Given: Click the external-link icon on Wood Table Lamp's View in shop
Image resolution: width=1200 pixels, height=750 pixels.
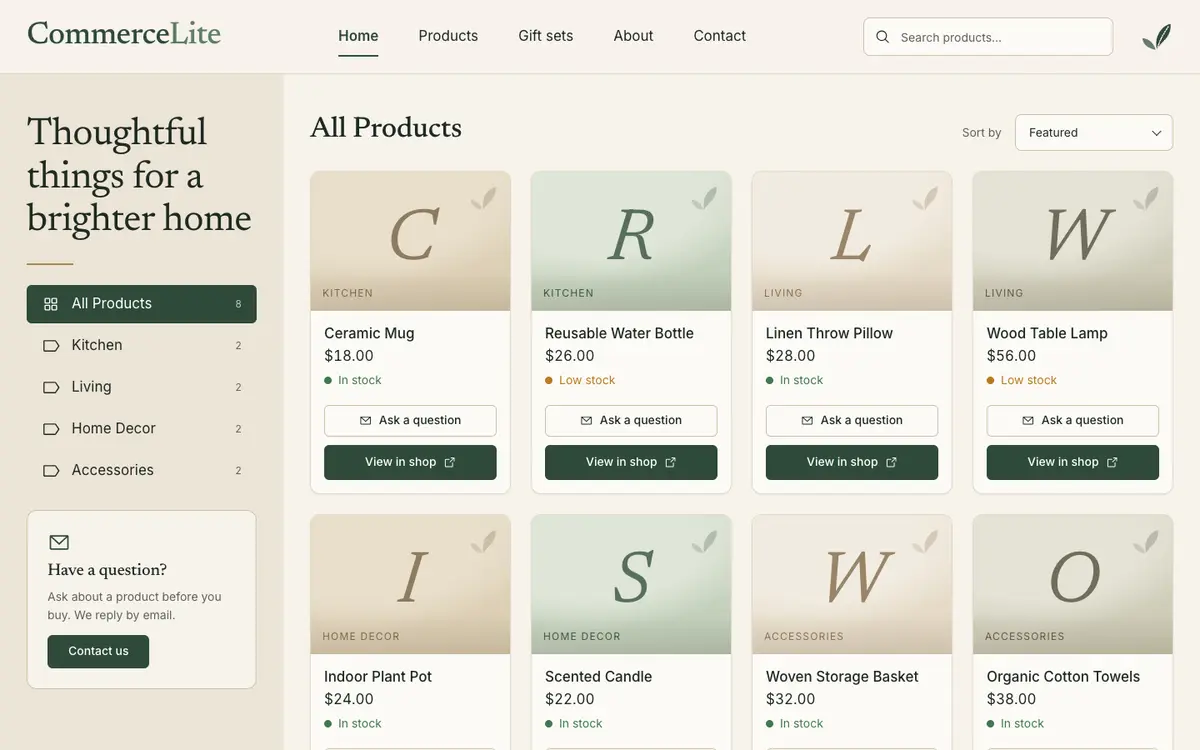Looking at the screenshot, I should click(x=1113, y=462).
